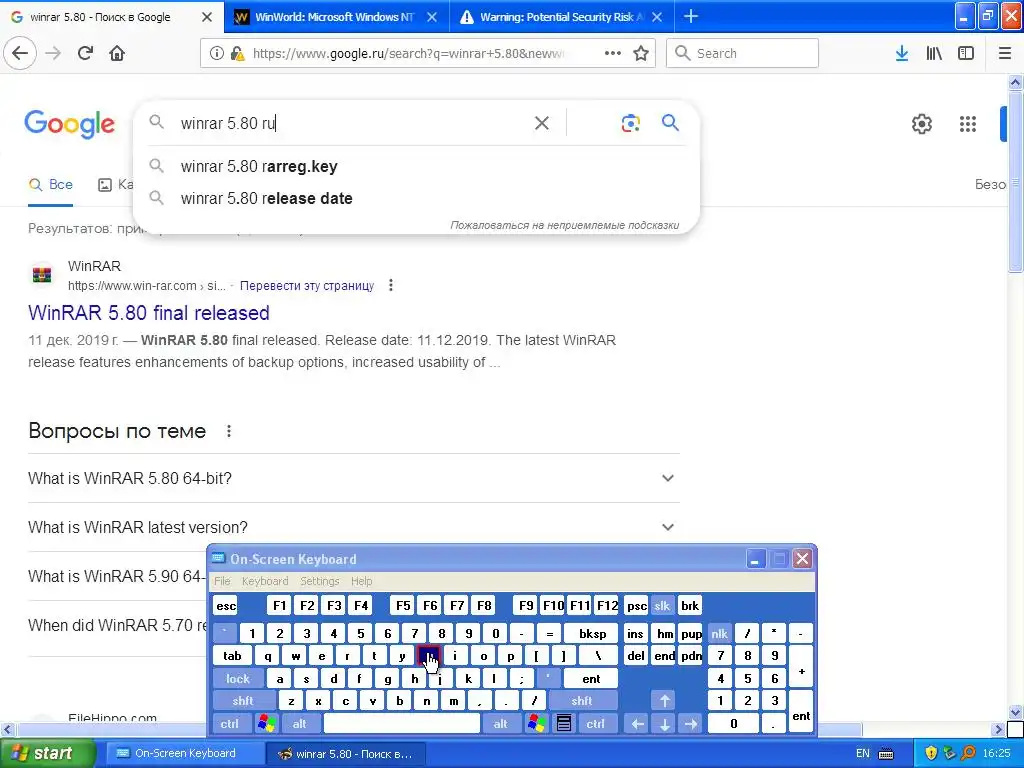Select the Firefox winrar 5.80 taskbar button
This screenshot has height=768, width=1024.
(x=346, y=754)
